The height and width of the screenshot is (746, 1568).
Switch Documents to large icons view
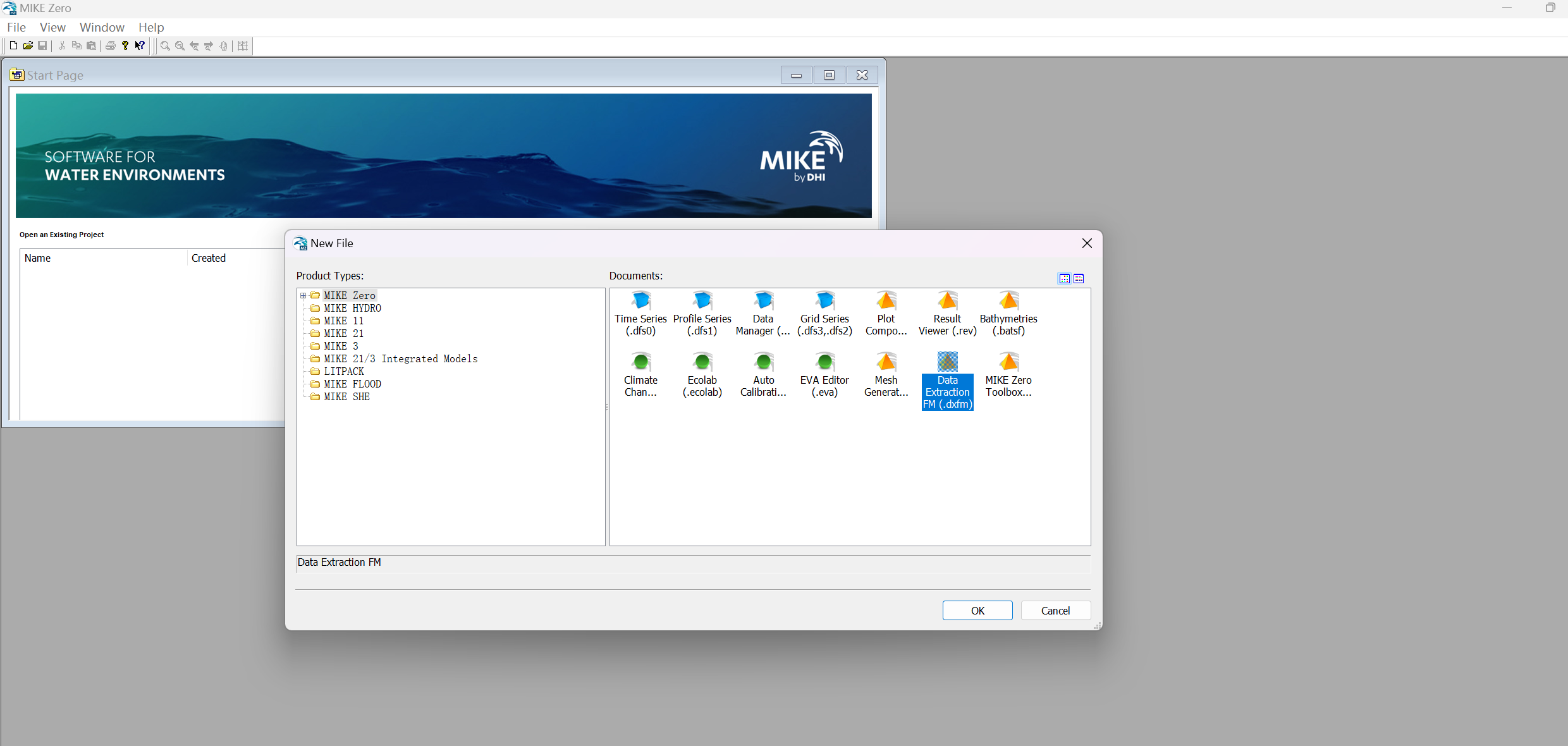tap(1065, 279)
